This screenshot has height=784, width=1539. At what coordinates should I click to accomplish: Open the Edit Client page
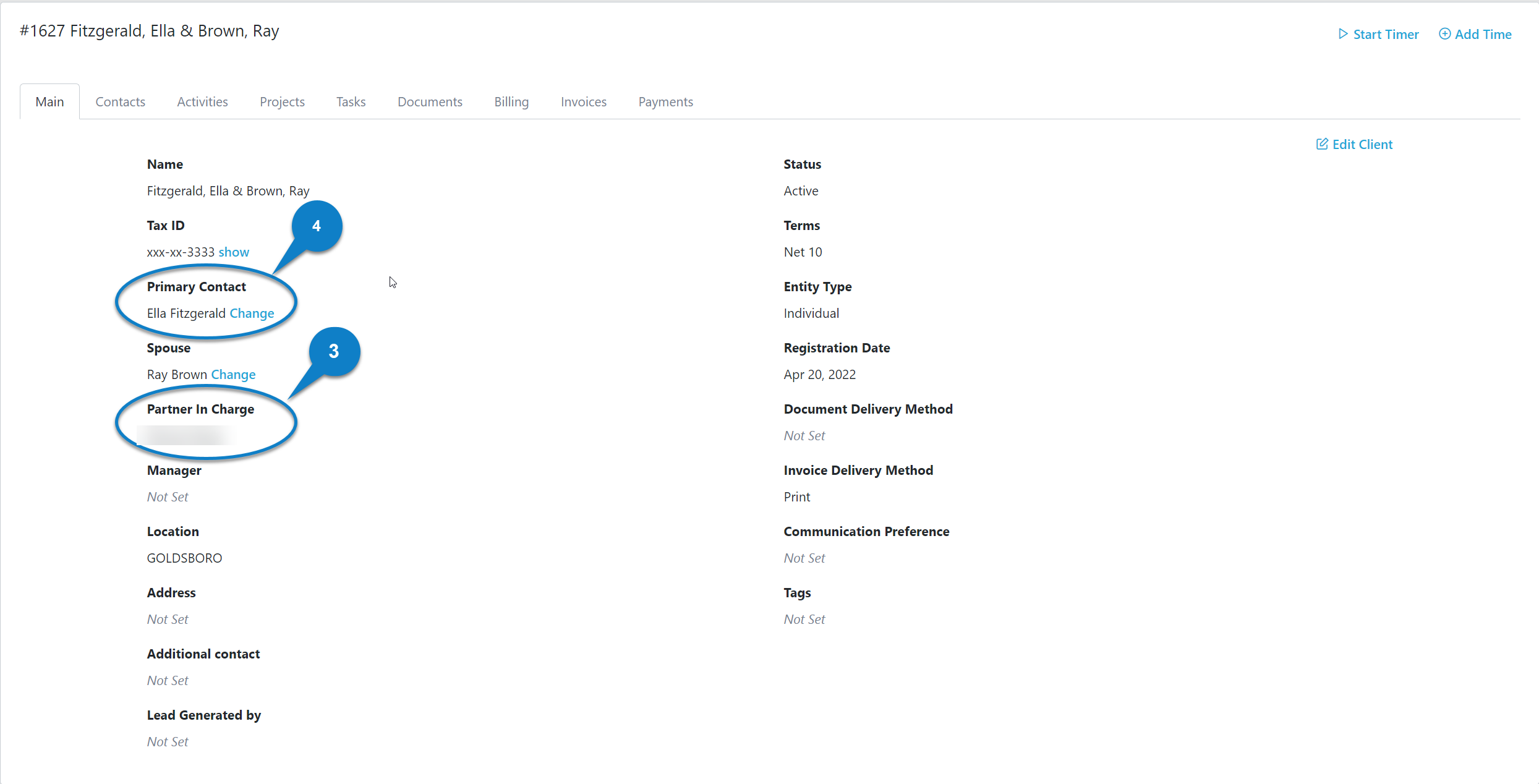click(1361, 144)
